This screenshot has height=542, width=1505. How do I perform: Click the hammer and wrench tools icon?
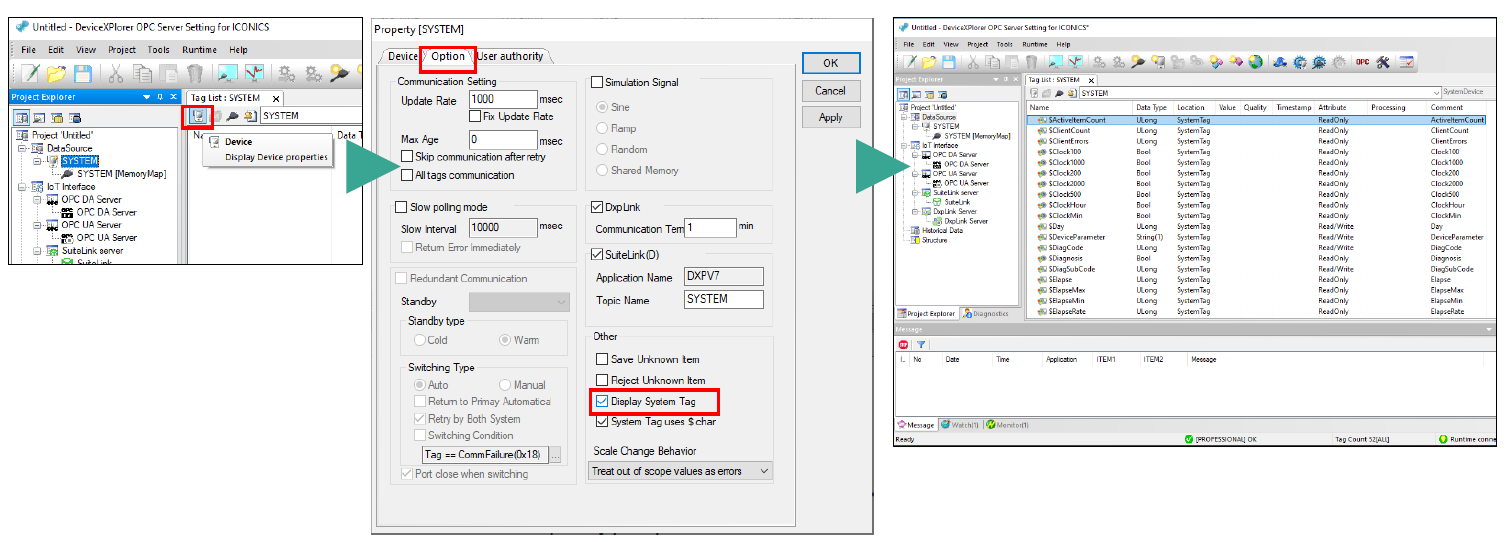click(x=1384, y=62)
